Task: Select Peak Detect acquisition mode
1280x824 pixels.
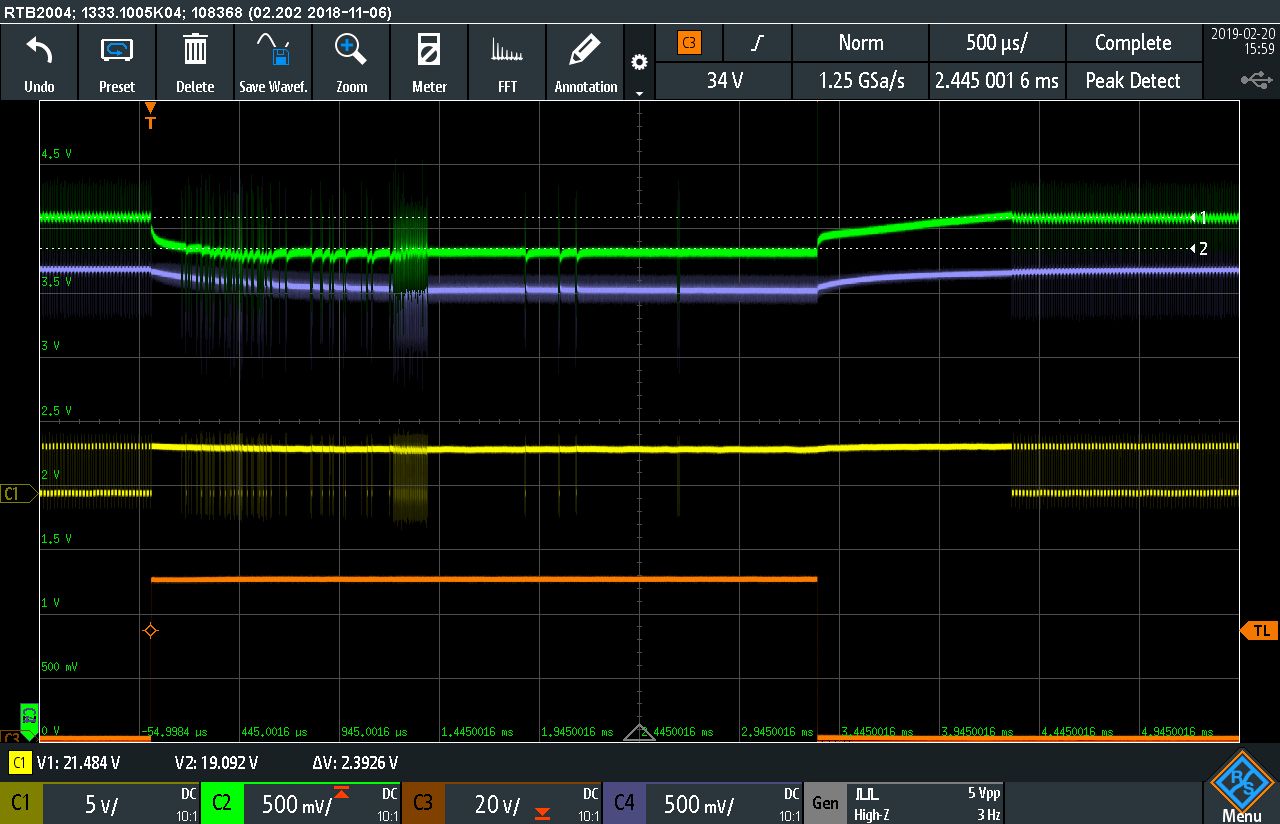Action: 1133,81
